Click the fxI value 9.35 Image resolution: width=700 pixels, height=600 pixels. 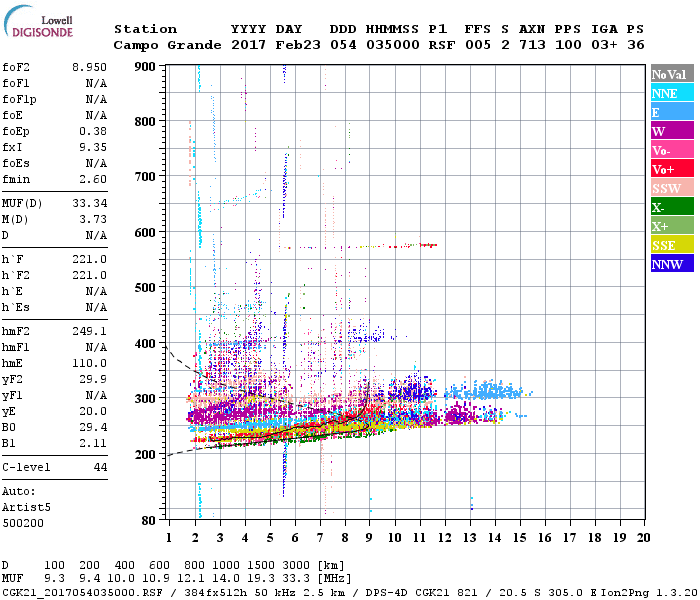click(93, 147)
